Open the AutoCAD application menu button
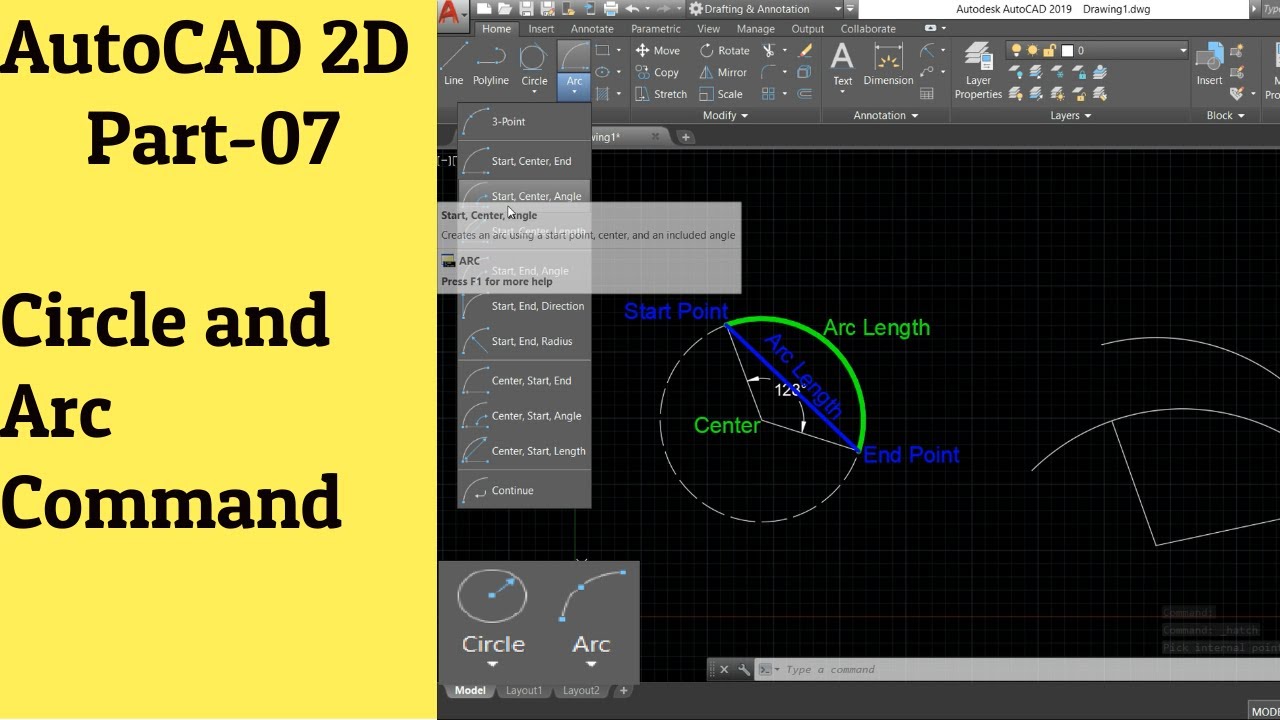 tap(453, 14)
